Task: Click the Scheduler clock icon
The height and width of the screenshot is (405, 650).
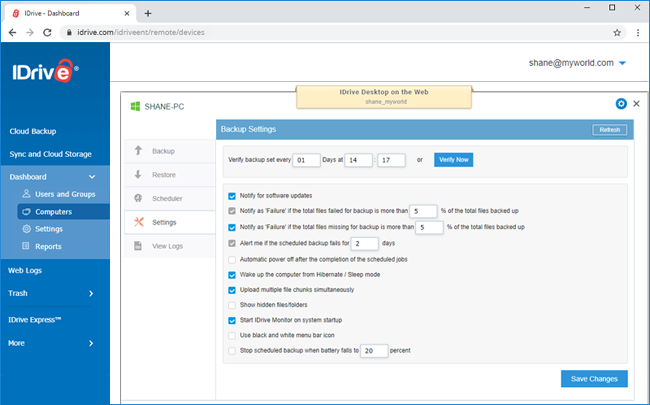Action: [138, 198]
